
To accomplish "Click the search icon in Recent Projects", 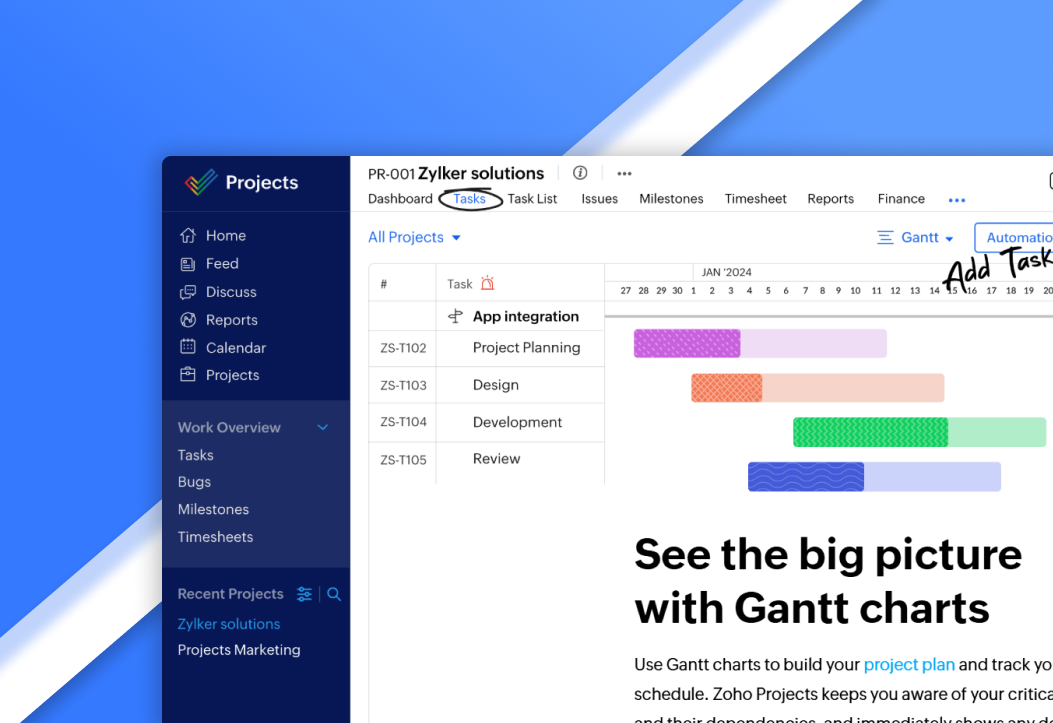I will click(x=334, y=594).
